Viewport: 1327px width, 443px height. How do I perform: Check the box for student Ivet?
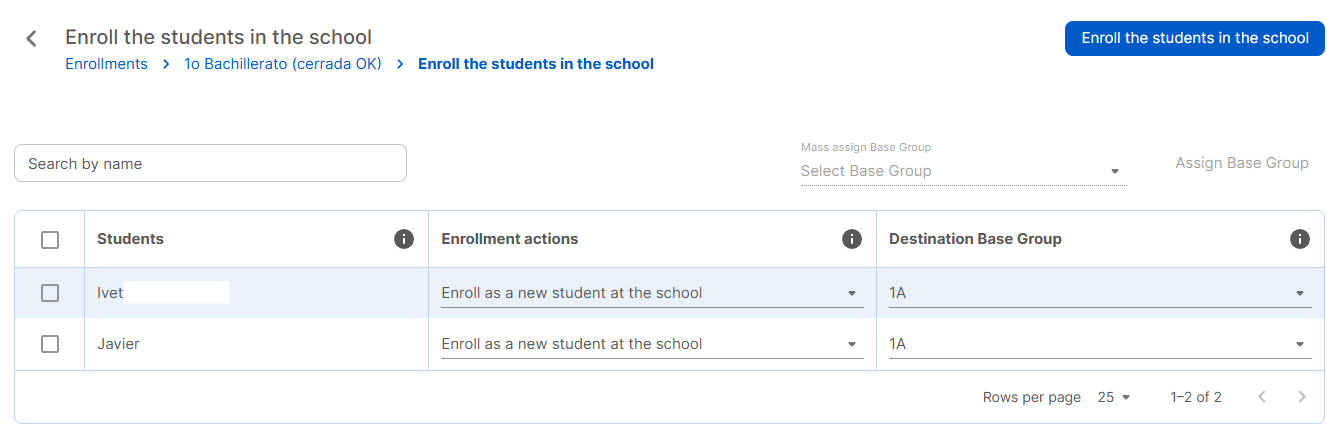pyautogui.click(x=50, y=293)
